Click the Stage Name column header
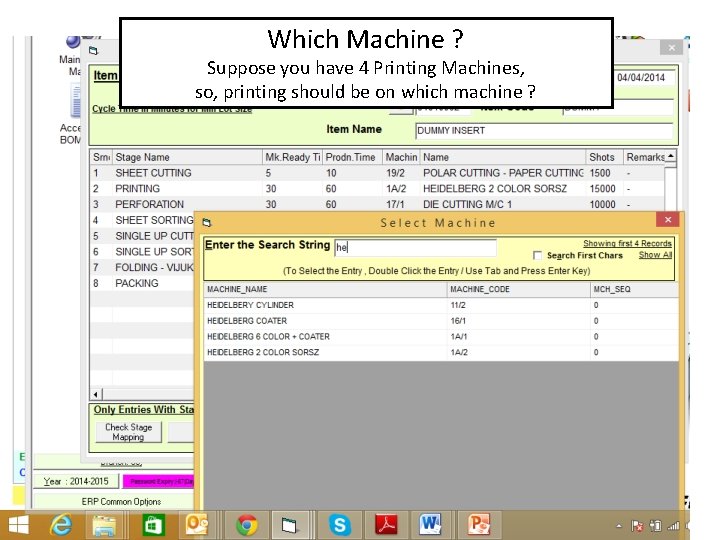Screen dimensions: 720x540 point(187,158)
